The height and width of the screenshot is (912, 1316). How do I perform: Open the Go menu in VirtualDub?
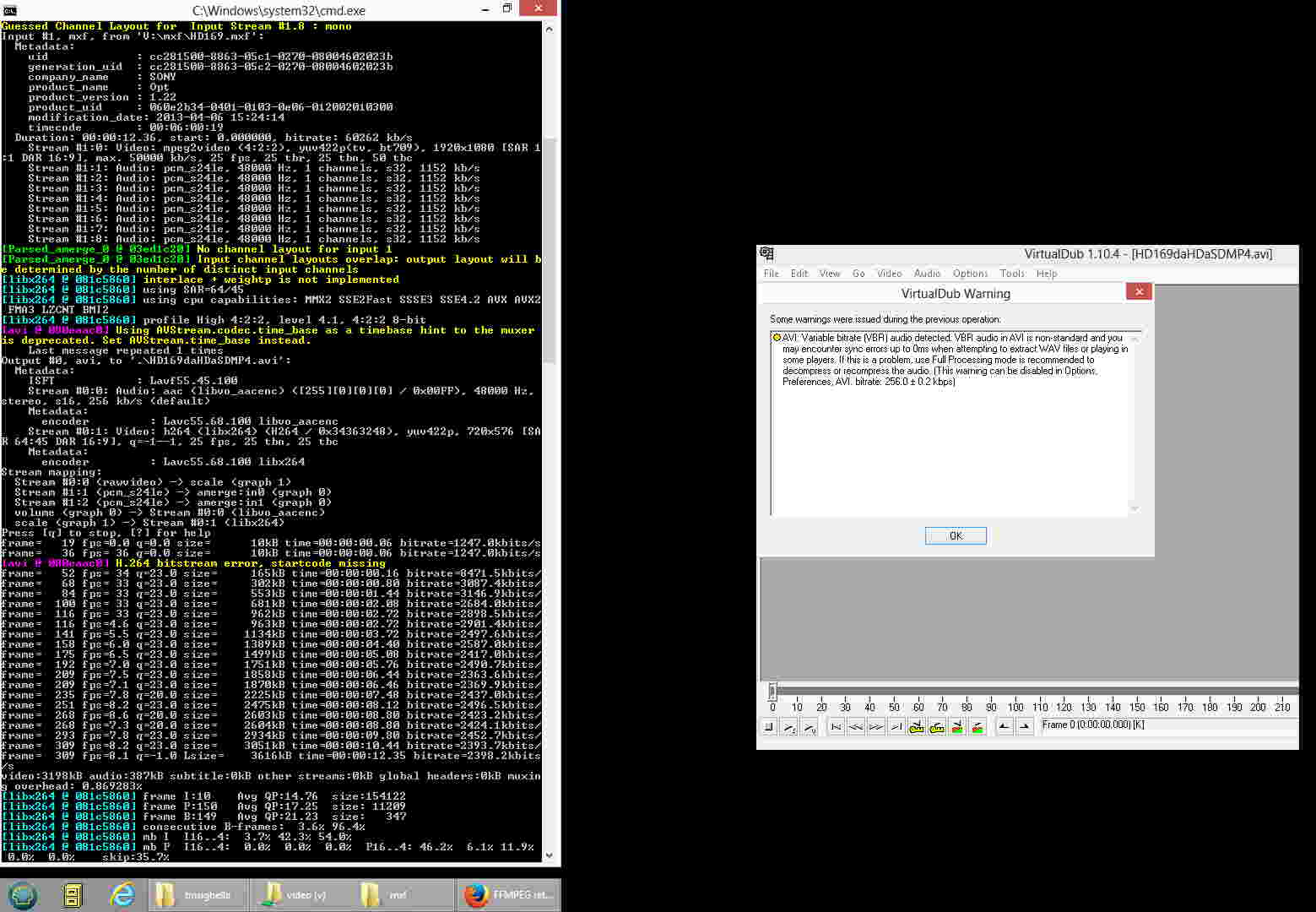858,274
